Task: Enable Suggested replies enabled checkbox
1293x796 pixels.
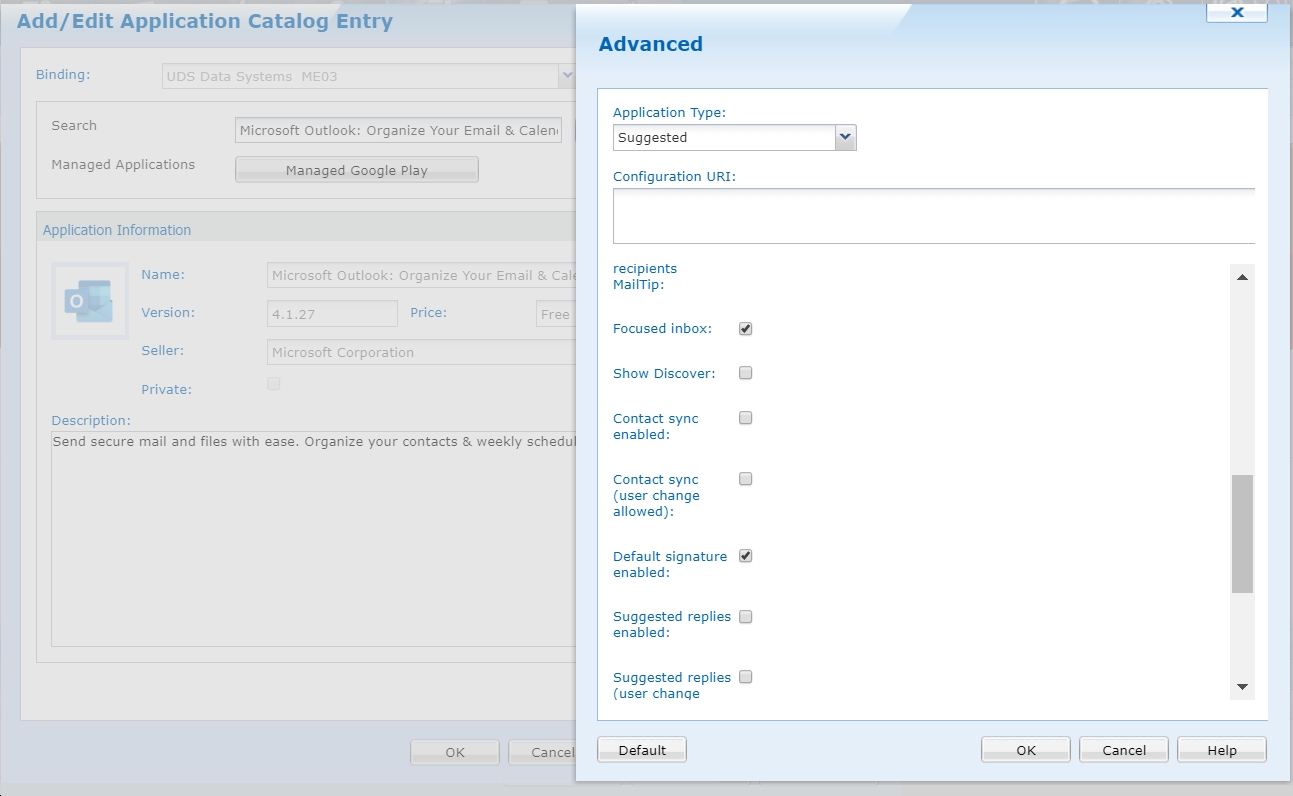Action: (745, 617)
